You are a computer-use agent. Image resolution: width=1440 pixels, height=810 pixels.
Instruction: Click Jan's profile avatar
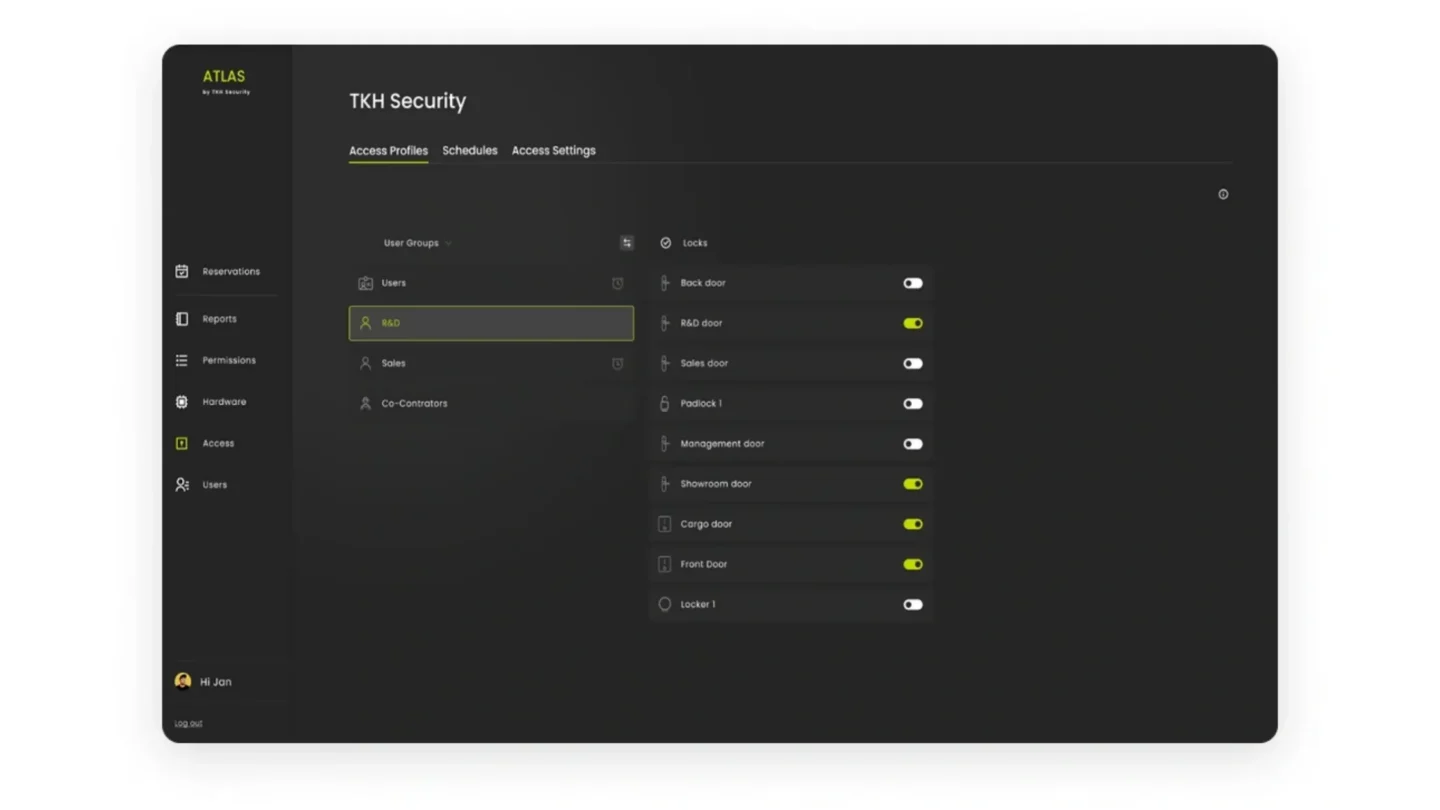(183, 681)
